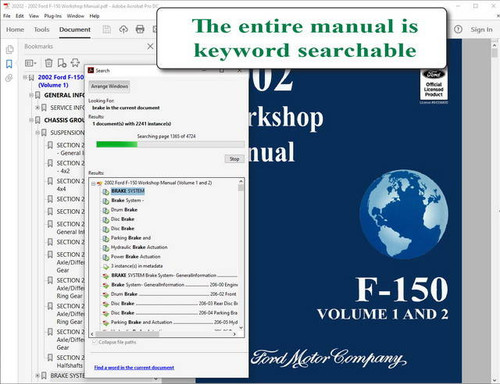Viewport: 500px width, 384px height.
Task: Close the Bookmarks panel with X
Action: click(x=150, y=46)
